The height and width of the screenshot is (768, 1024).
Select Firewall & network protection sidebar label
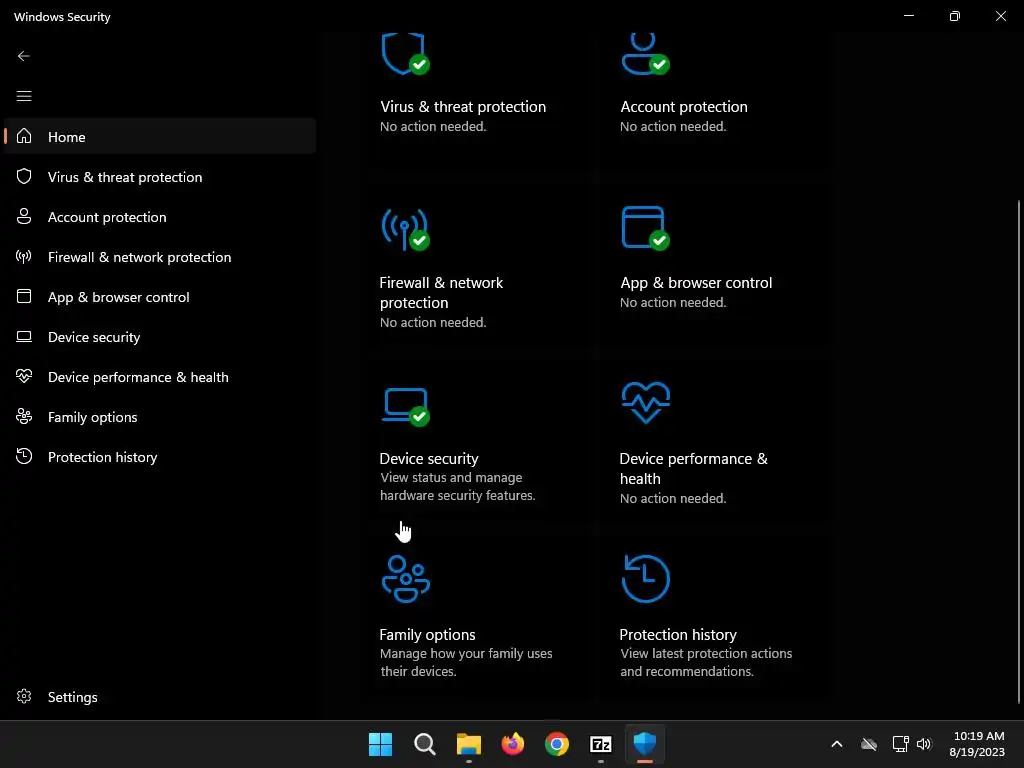tap(139, 257)
